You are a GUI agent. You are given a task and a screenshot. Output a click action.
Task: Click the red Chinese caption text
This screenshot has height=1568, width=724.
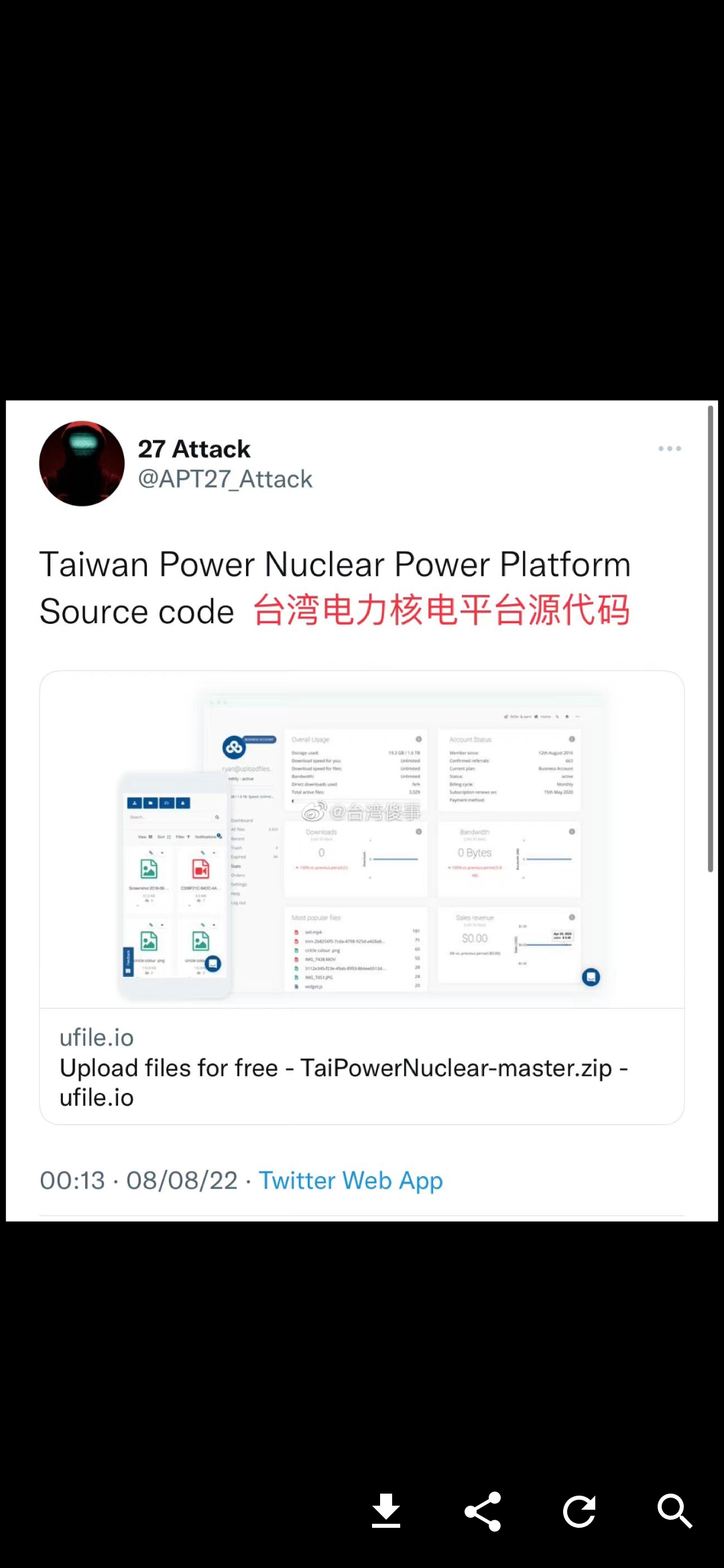pyautogui.click(x=442, y=610)
